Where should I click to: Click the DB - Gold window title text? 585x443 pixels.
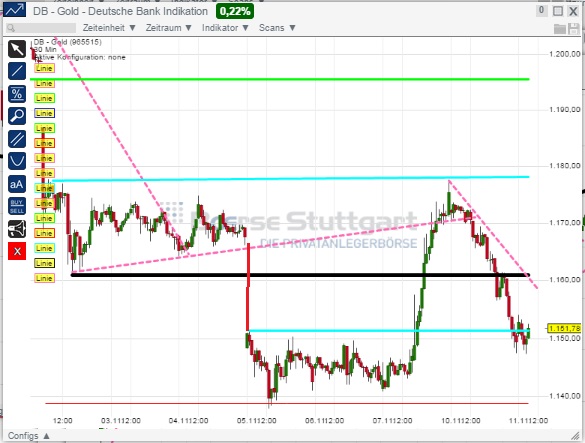pyautogui.click(x=120, y=11)
